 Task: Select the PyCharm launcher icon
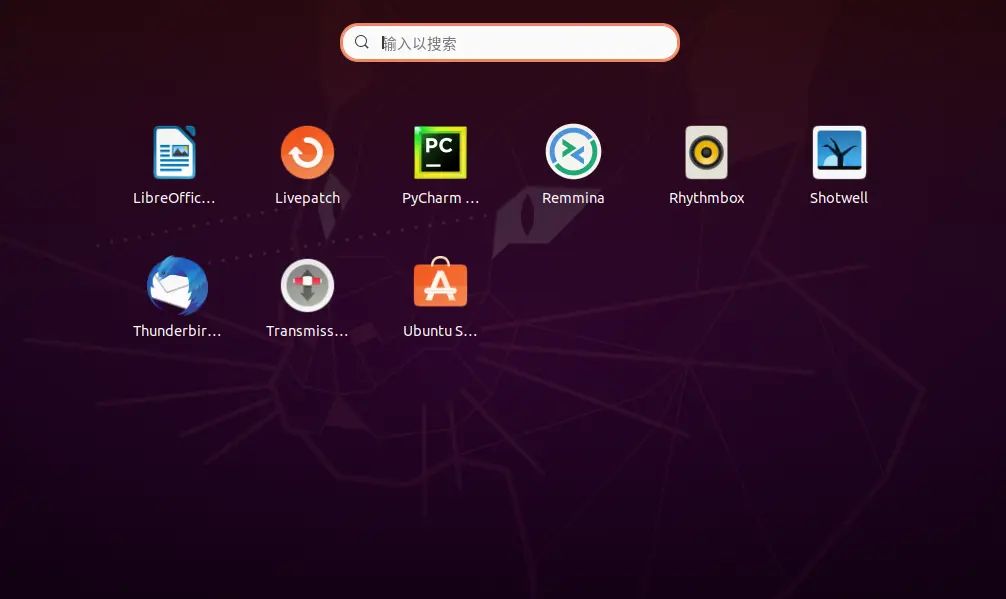(x=440, y=152)
